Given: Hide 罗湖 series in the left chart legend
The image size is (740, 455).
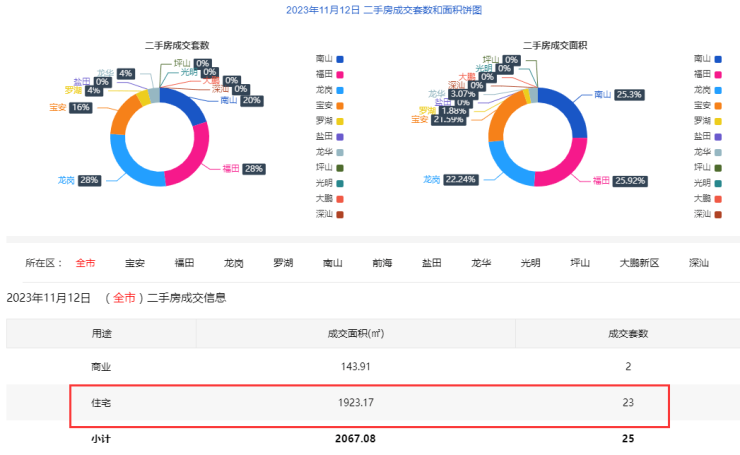Looking at the screenshot, I should coord(329,120).
